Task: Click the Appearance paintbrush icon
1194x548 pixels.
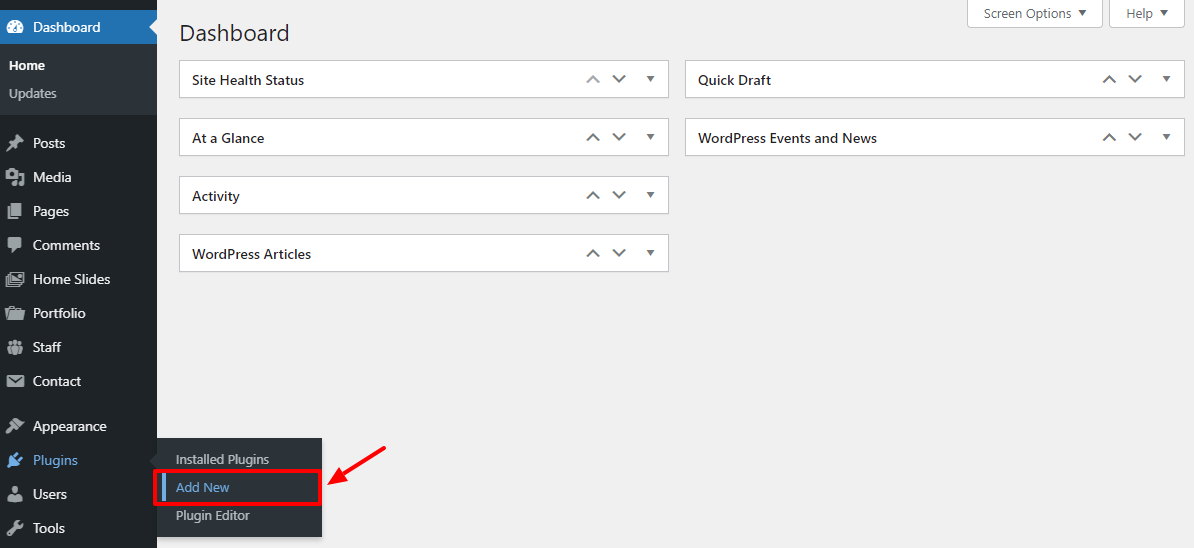Action: click(x=15, y=426)
